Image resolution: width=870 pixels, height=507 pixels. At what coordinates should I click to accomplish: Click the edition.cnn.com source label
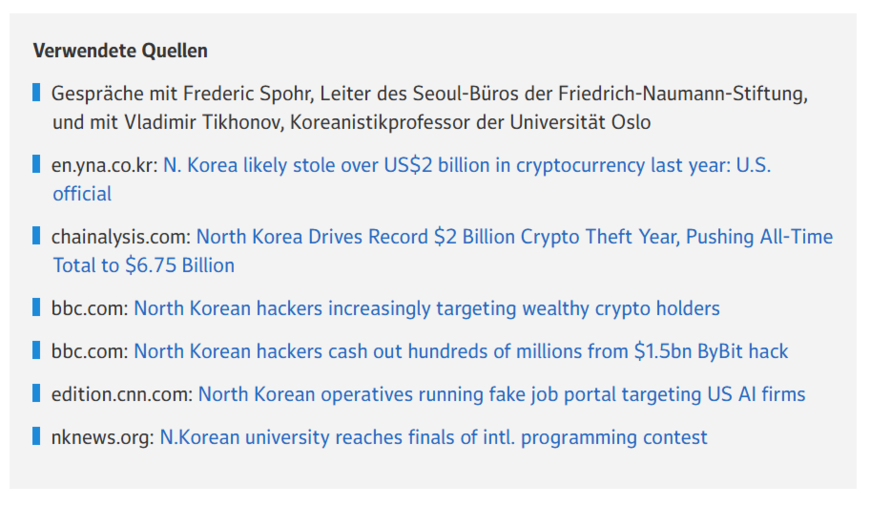122,394
